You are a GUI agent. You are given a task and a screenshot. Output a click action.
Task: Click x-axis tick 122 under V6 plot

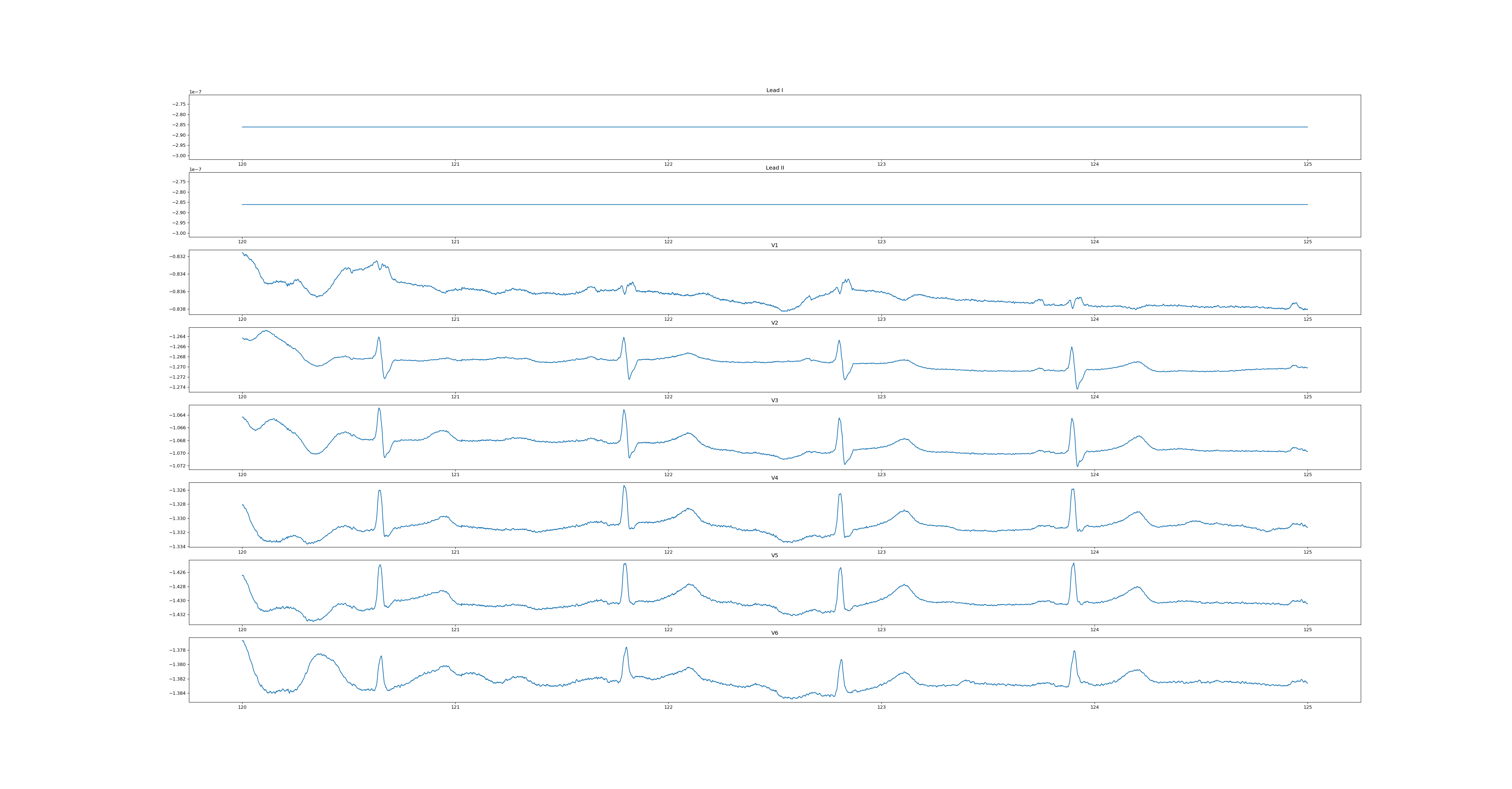(x=668, y=707)
